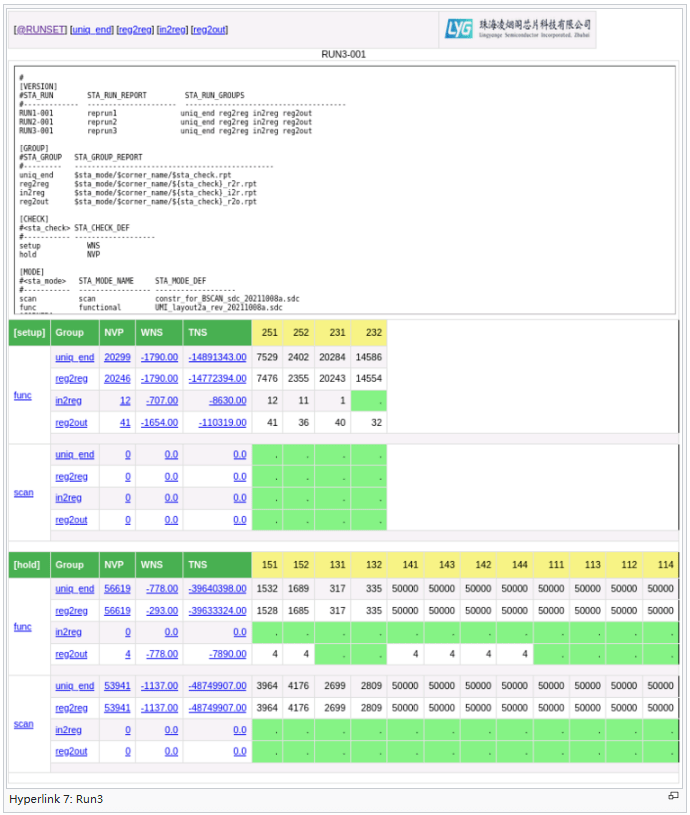Open the TNS value -39640398.00 link

point(216,589)
